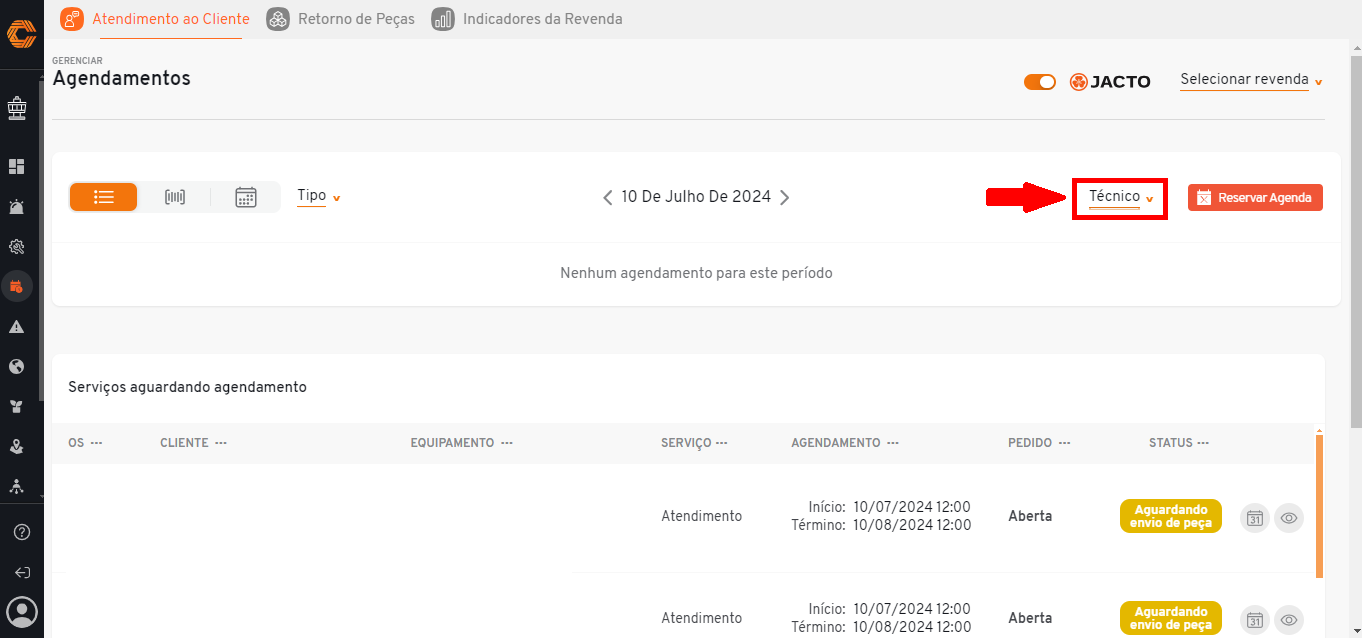Open PEDIDO column header options
Viewport: 1362px width, 638px height.
(x=1064, y=443)
